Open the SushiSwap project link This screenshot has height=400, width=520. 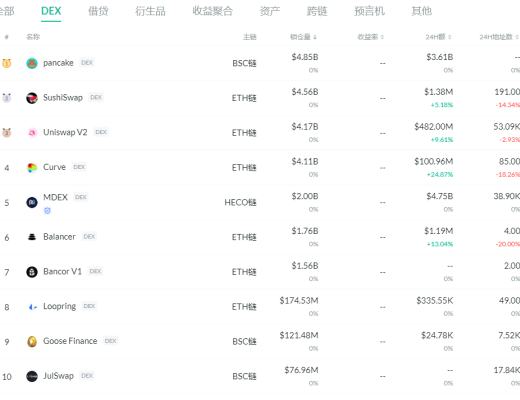click(63, 97)
